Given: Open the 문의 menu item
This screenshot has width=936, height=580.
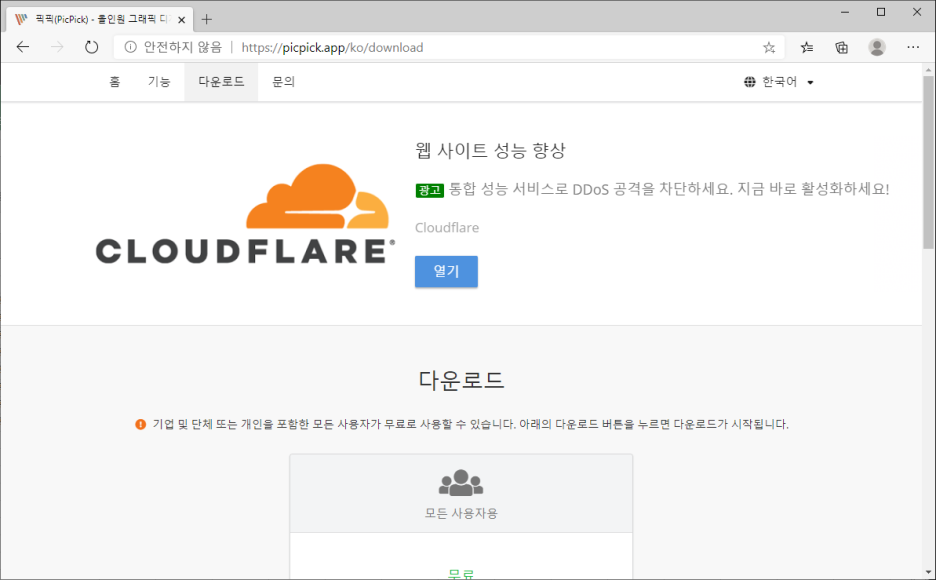Looking at the screenshot, I should click(x=284, y=82).
